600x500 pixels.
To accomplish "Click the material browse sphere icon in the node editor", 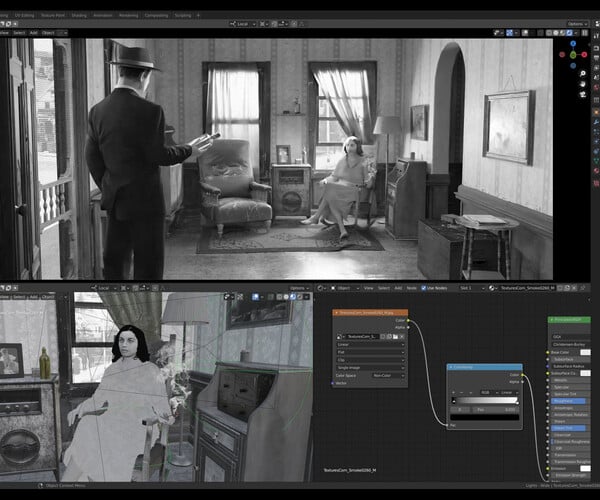I will 492,288.
